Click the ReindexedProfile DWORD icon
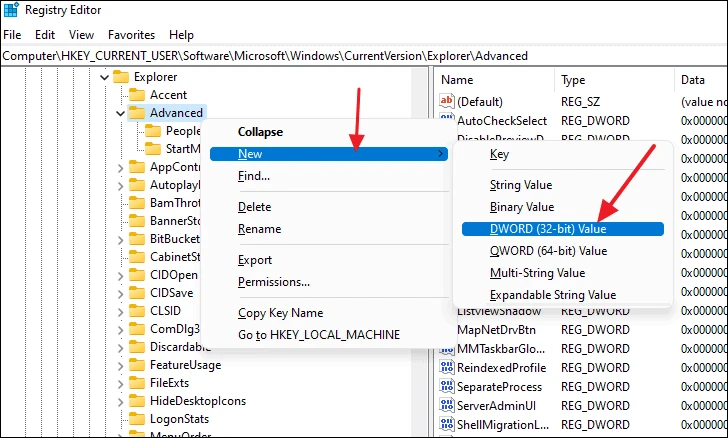This screenshot has height=438, width=728. tap(447, 367)
